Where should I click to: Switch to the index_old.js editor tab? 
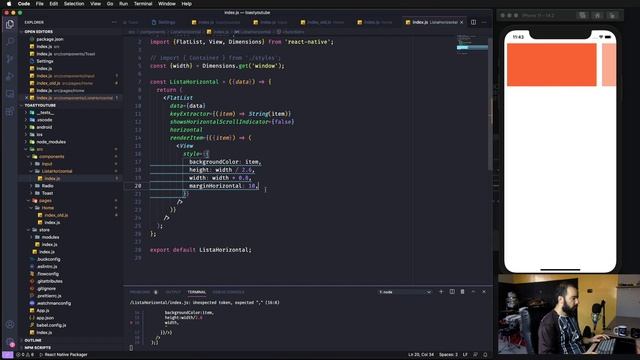click(x=322, y=22)
